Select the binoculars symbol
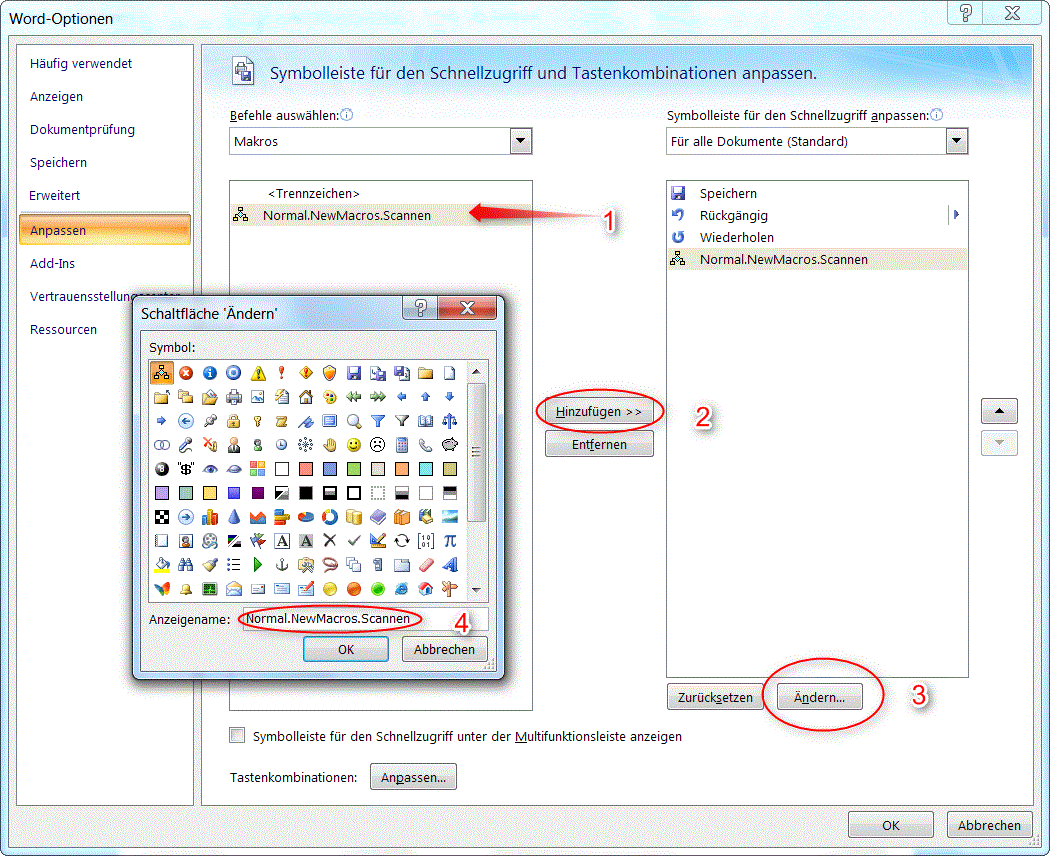 coord(185,564)
